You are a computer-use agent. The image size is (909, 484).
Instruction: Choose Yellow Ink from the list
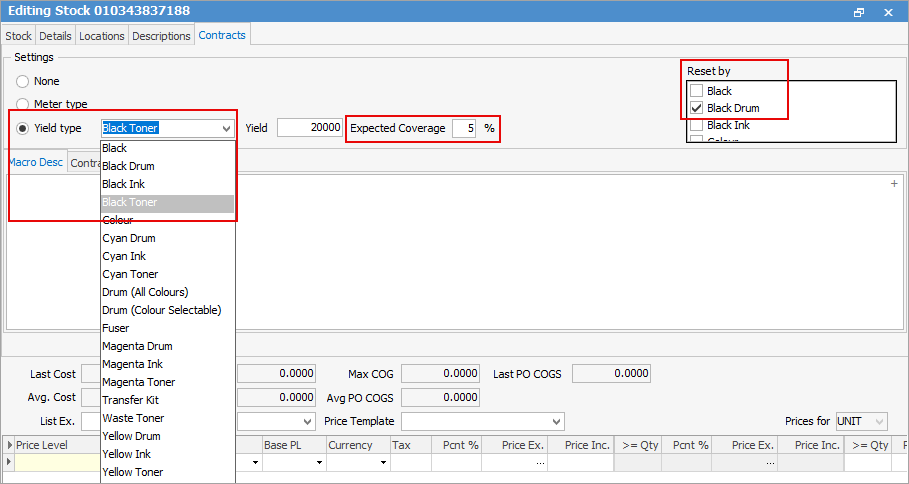168,454
